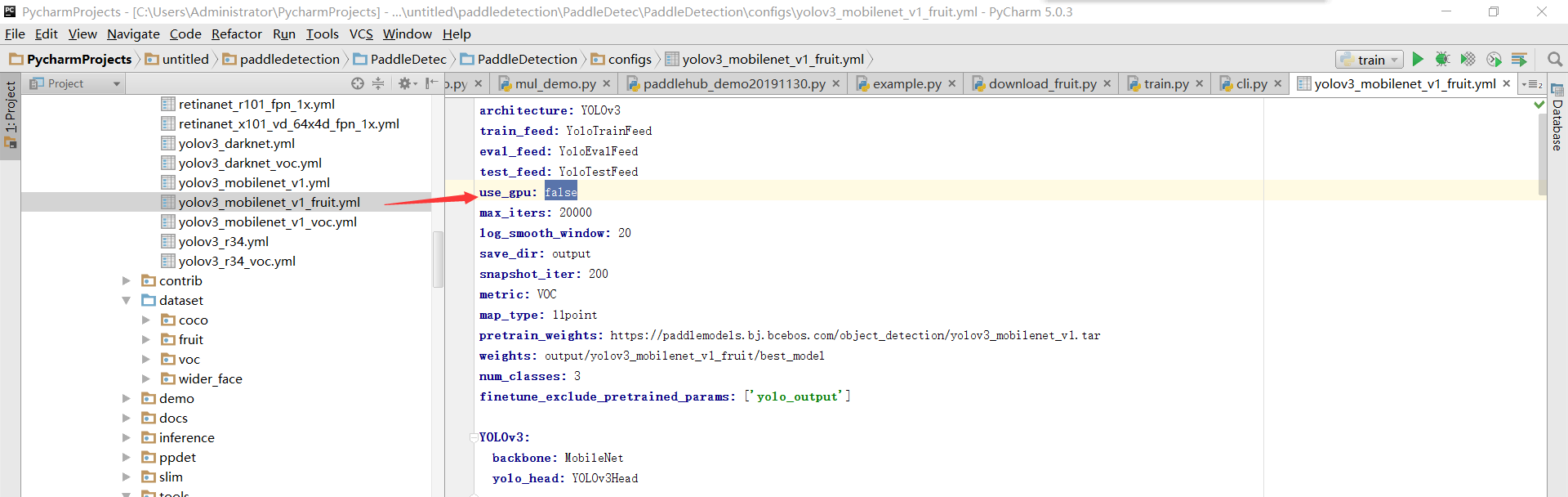The height and width of the screenshot is (497, 1568).
Task: Click the run manage.py task icon
Action: pos(1519,59)
